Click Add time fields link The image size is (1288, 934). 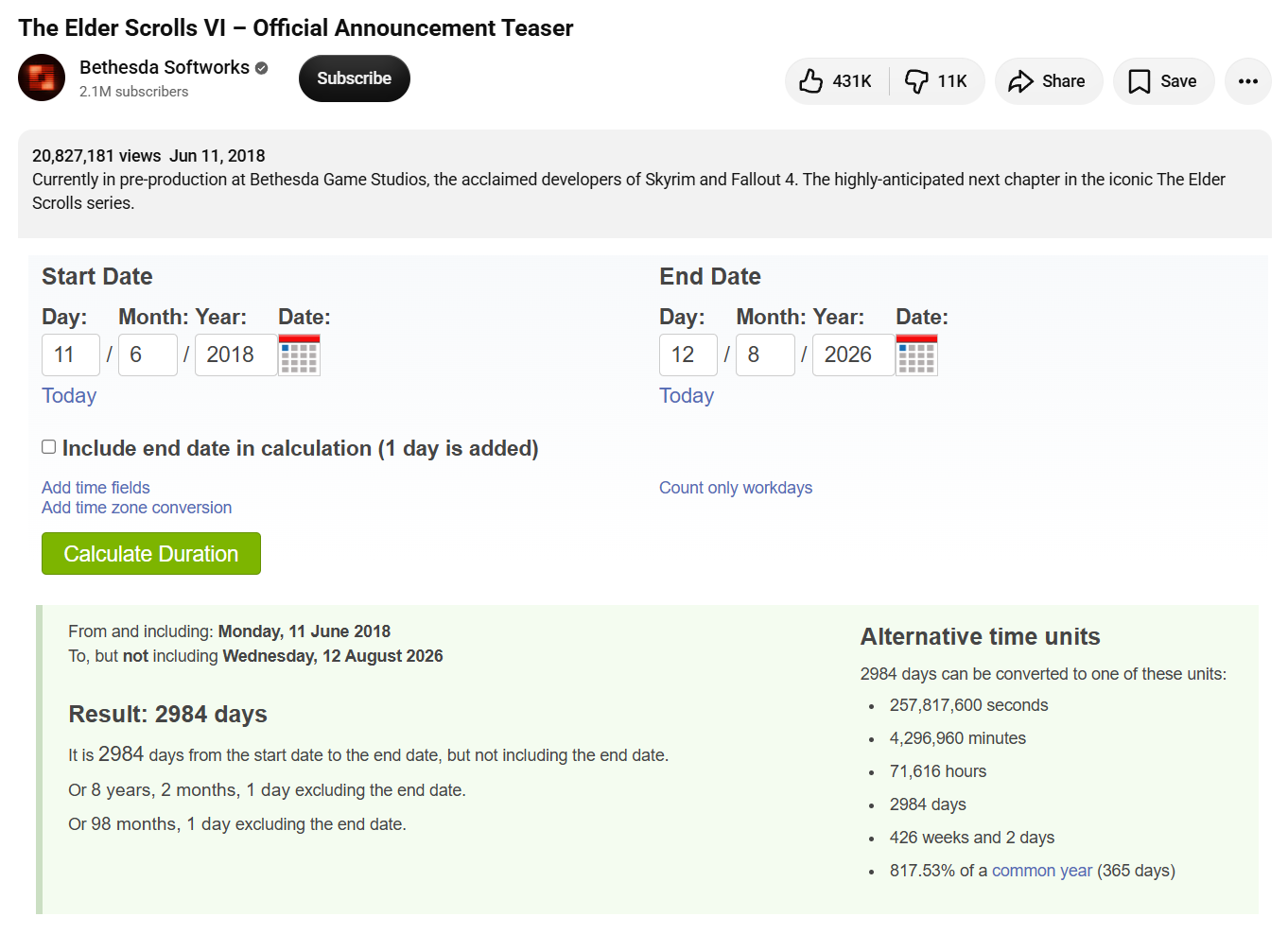[96, 488]
